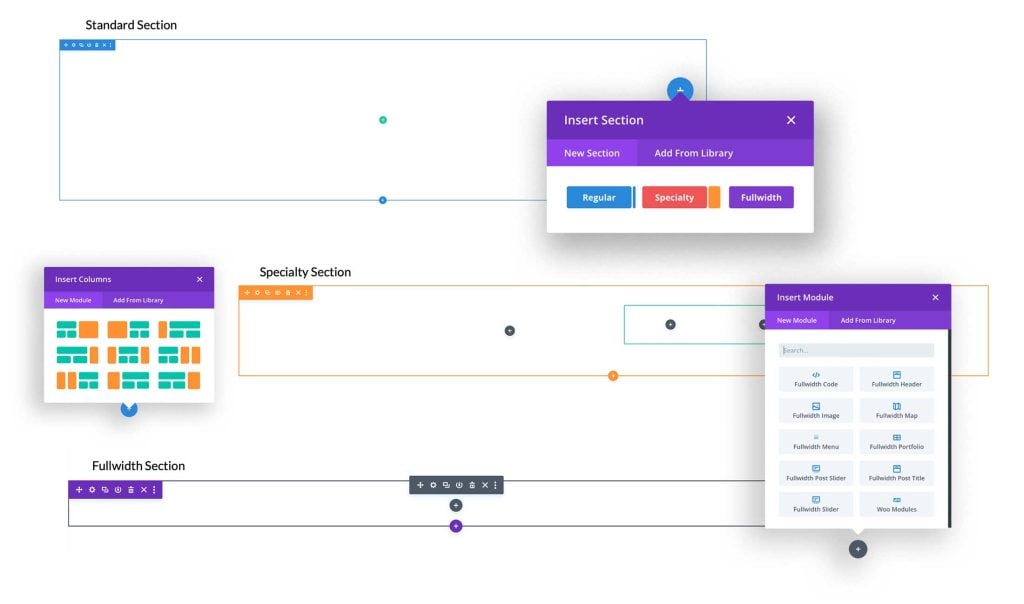Select the Fullwidth Map module

click(897, 410)
